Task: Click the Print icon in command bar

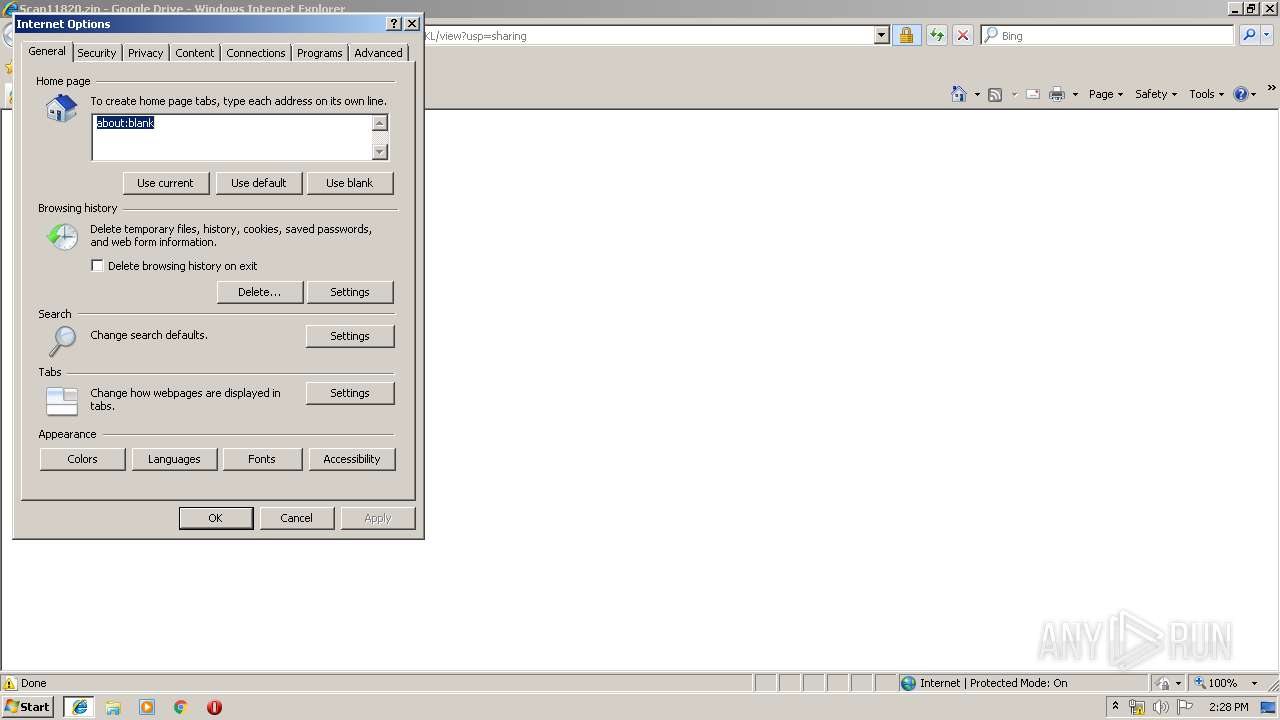Action: click(1057, 94)
